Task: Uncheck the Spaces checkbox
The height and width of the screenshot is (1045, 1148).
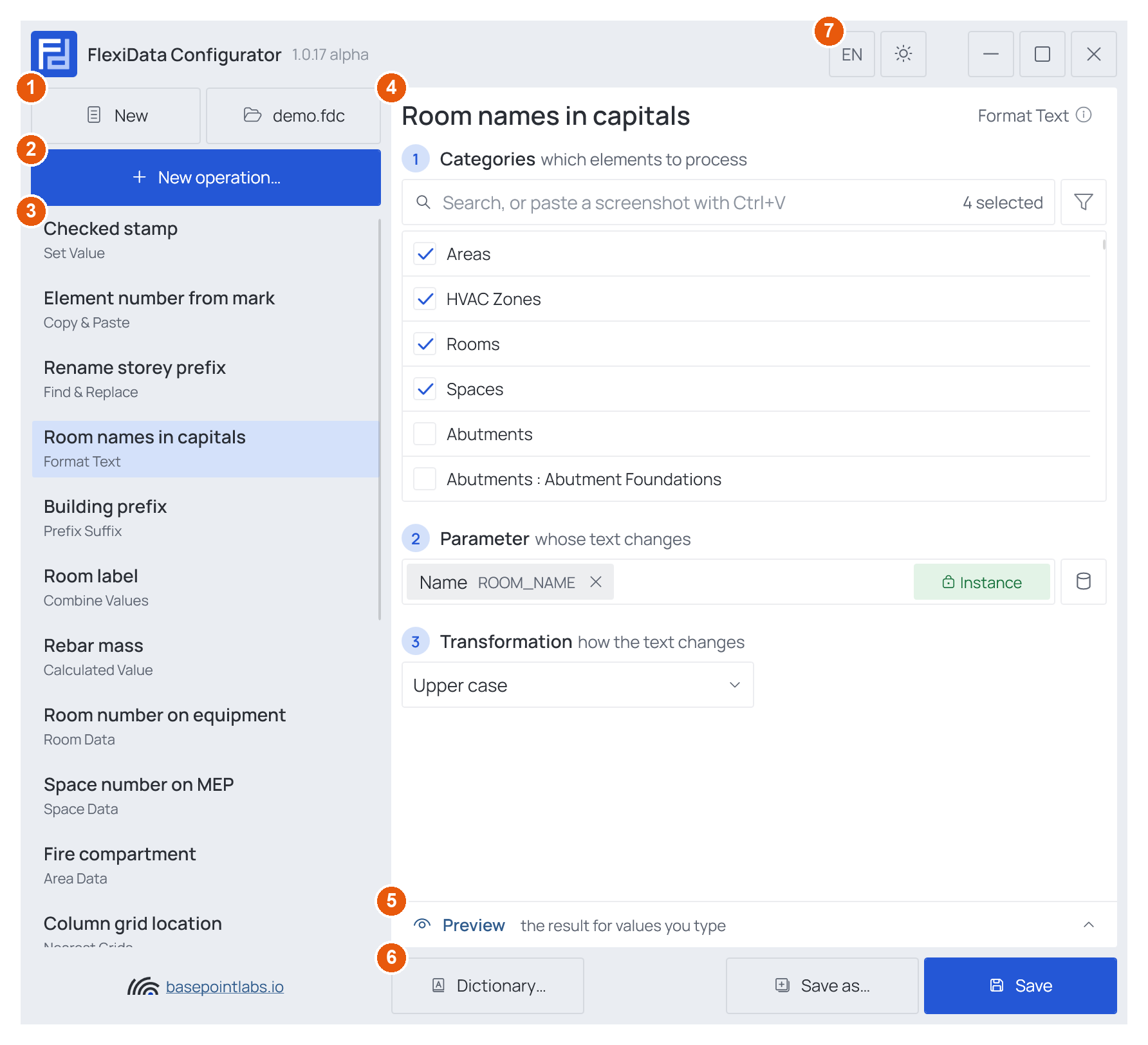Action: [x=425, y=389]
